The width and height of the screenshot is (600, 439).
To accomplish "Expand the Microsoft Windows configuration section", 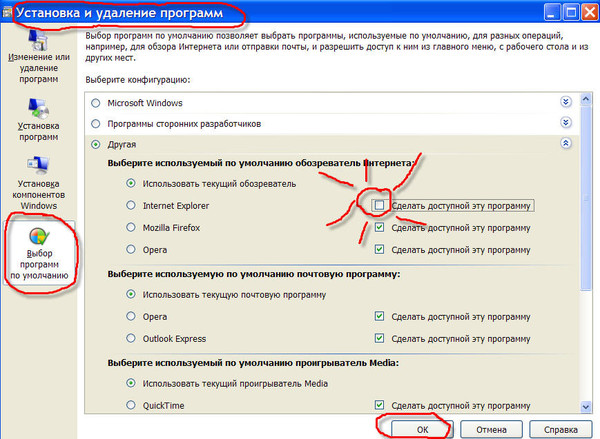I will click(566, 102).
